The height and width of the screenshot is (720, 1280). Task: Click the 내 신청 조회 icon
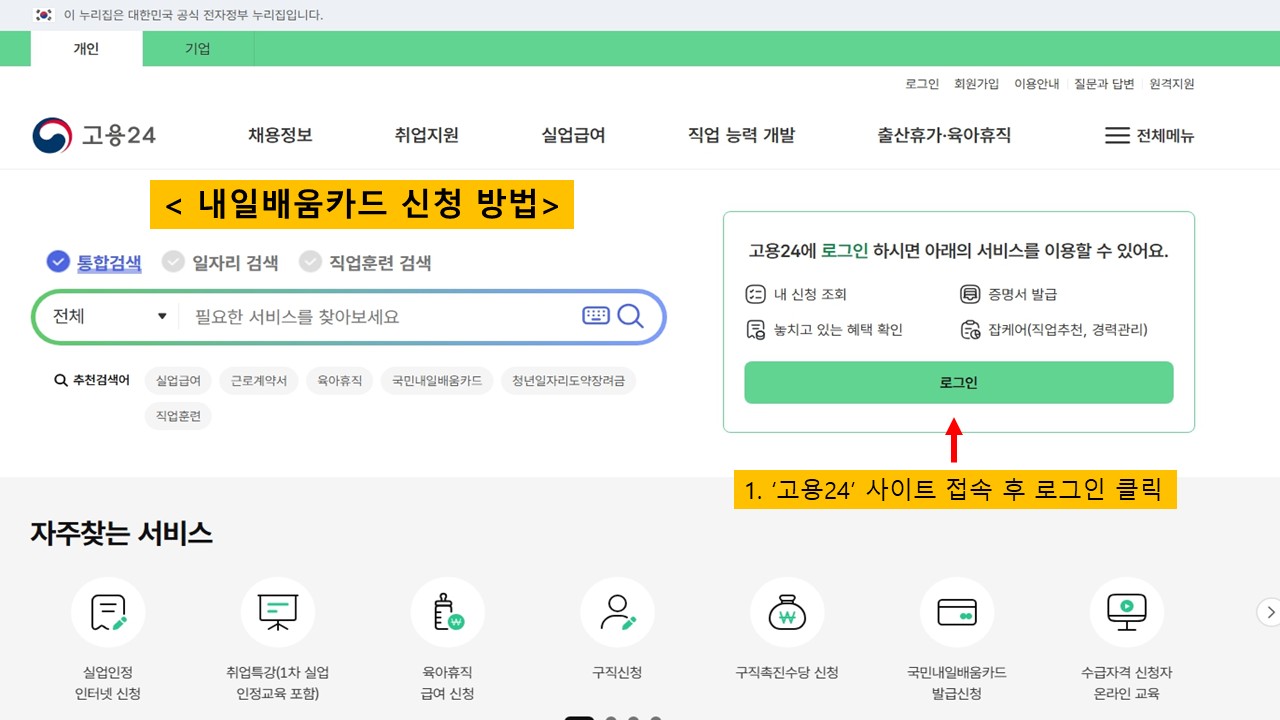tap(755, 294)
